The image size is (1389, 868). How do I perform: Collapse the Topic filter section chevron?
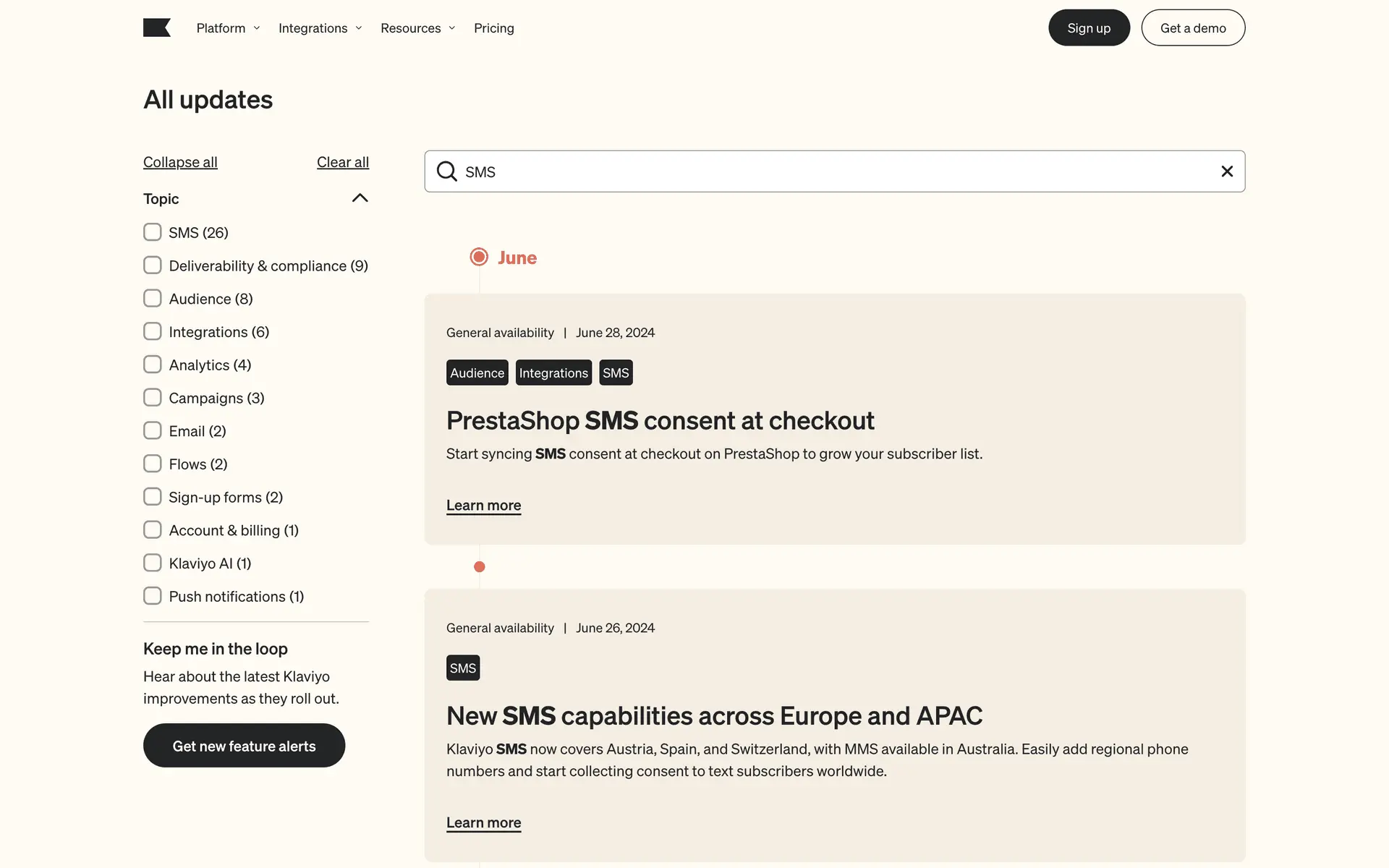360,198
